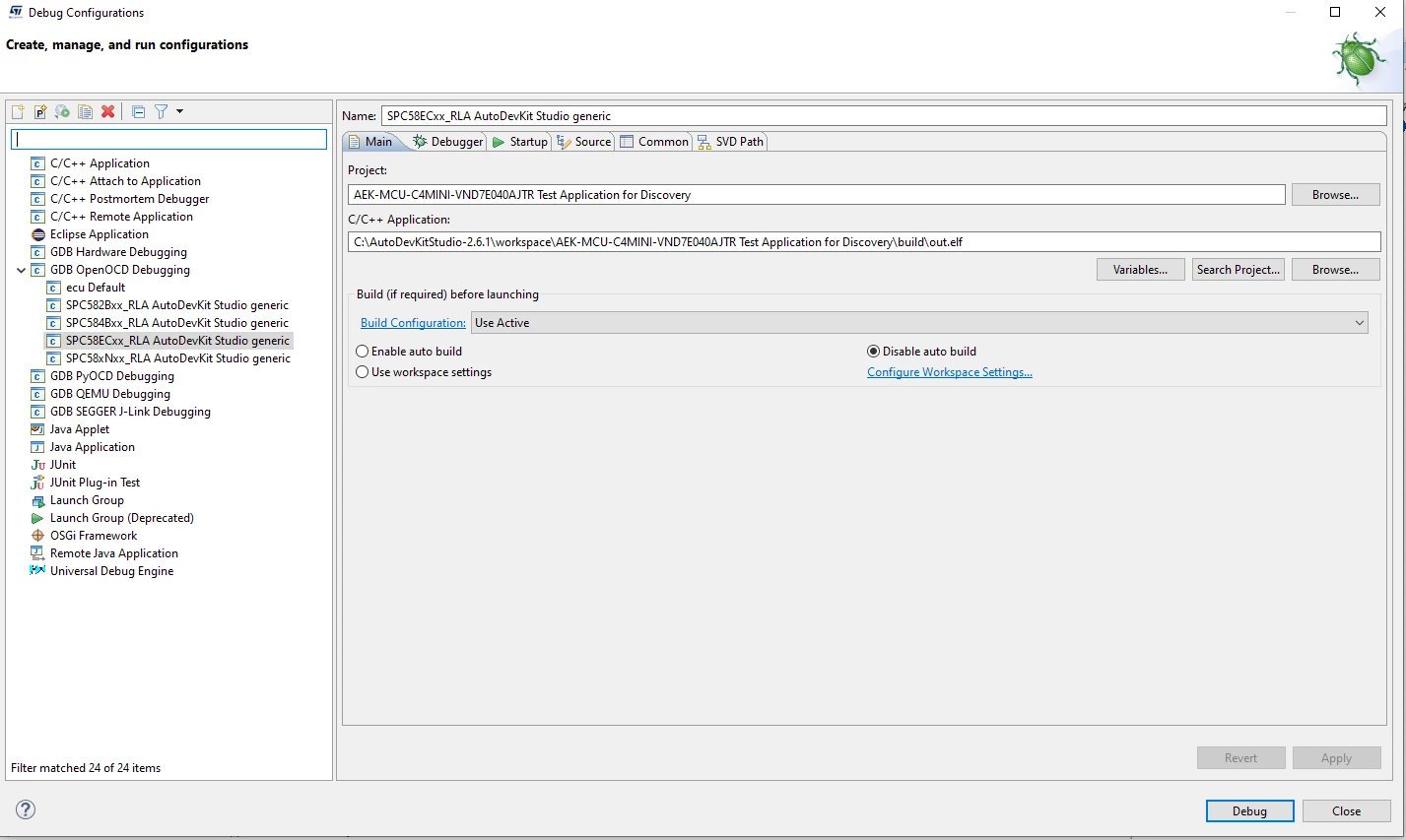Select SPC582Bxx_RLA AutoDevKit Studio generic
Viewport: 1406px width, 840px height.
[176, 305]
